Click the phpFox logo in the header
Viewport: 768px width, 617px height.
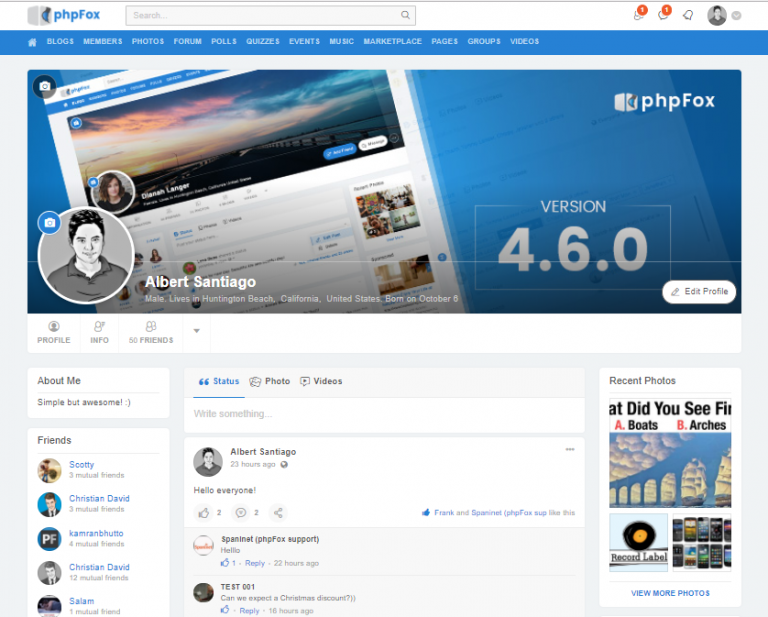(64, 15)
